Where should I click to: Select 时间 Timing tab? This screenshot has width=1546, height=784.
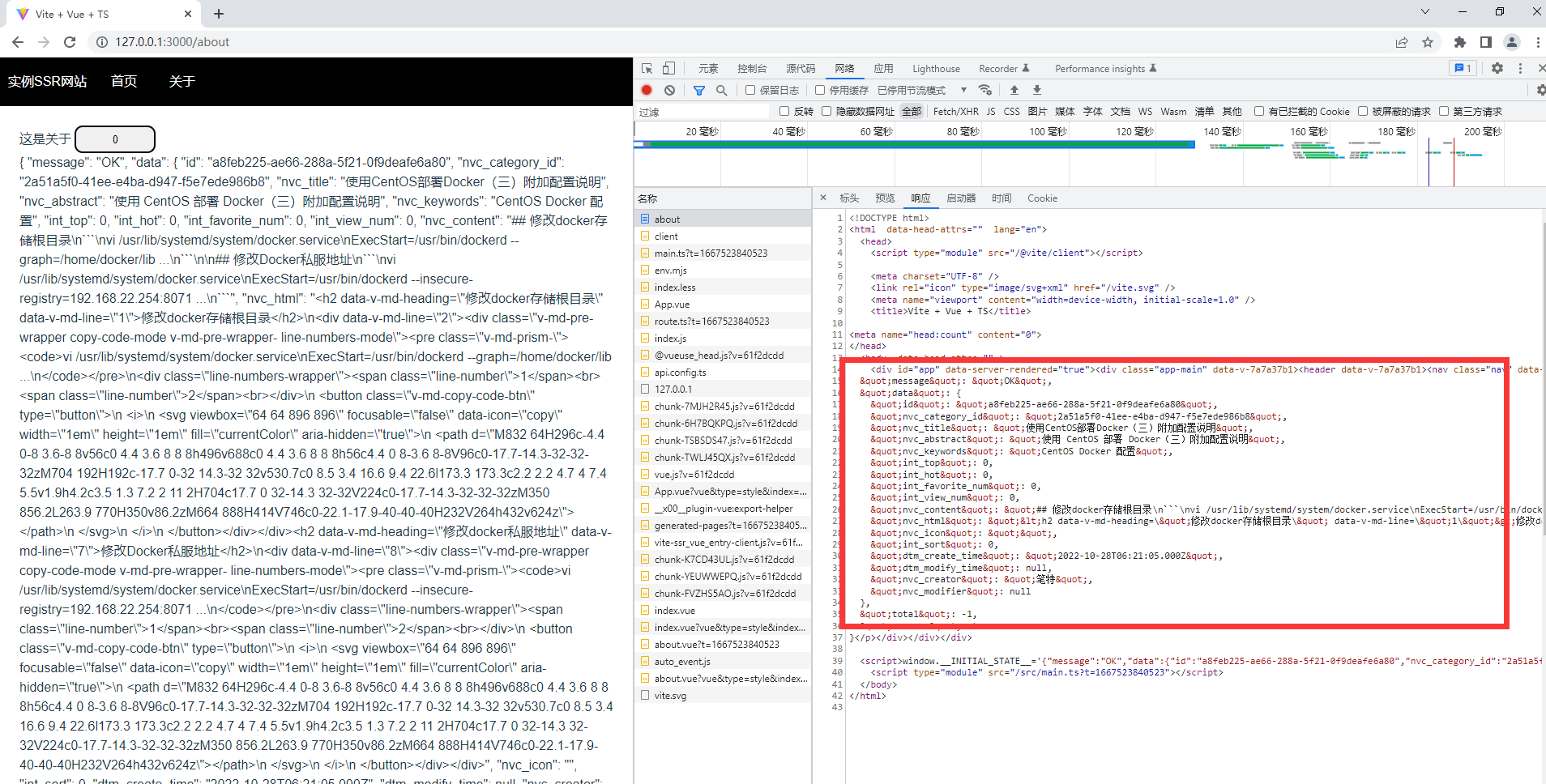[x=1001, y=198]
